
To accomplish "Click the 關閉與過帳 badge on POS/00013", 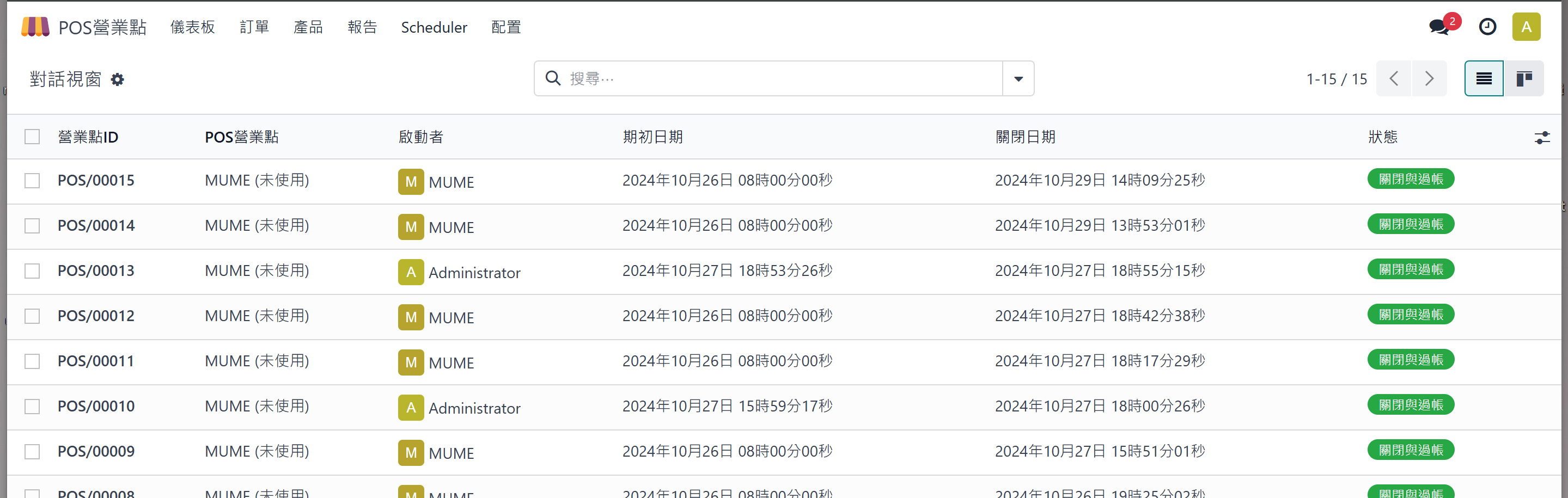I will [1411, 269].
